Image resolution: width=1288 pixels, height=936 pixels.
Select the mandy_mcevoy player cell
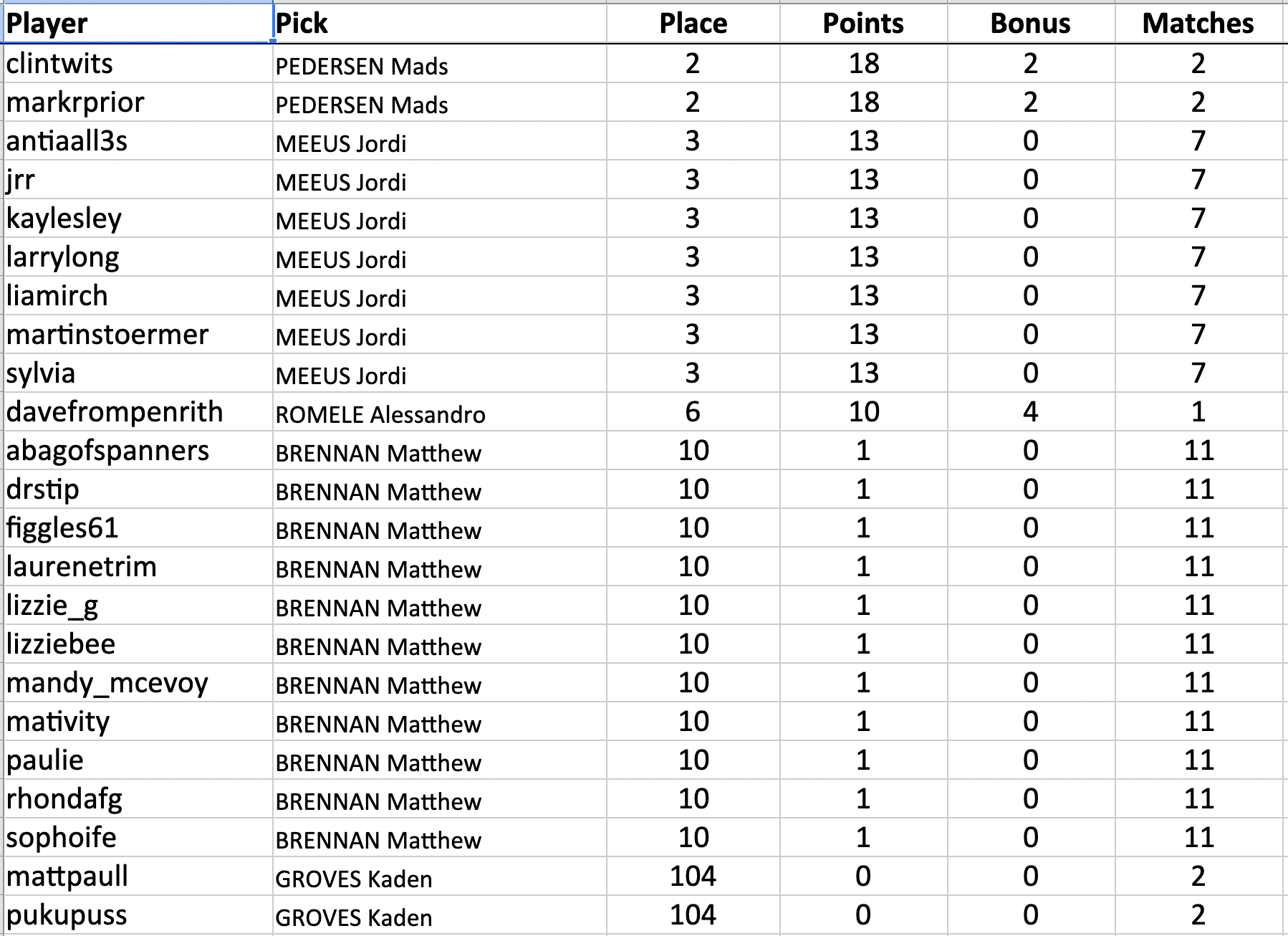tap(138, 683)
